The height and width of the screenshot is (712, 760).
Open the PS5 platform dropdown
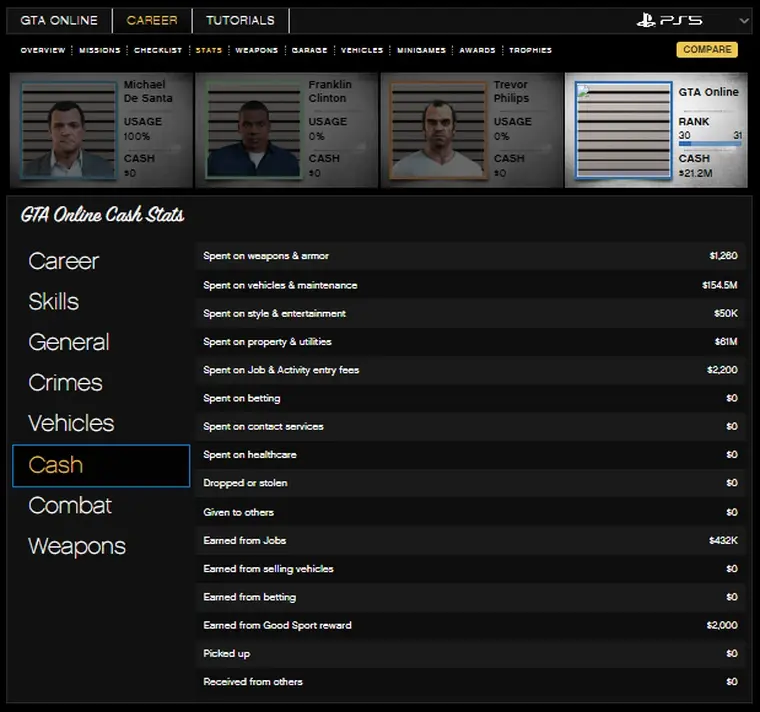pos(743,20)
